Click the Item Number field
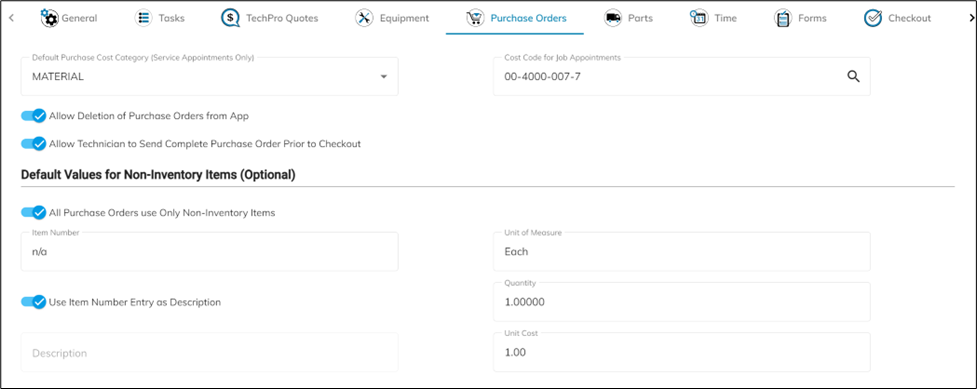Screen dimensions: 977x389 pyautogui.click(x=209, y=252)
